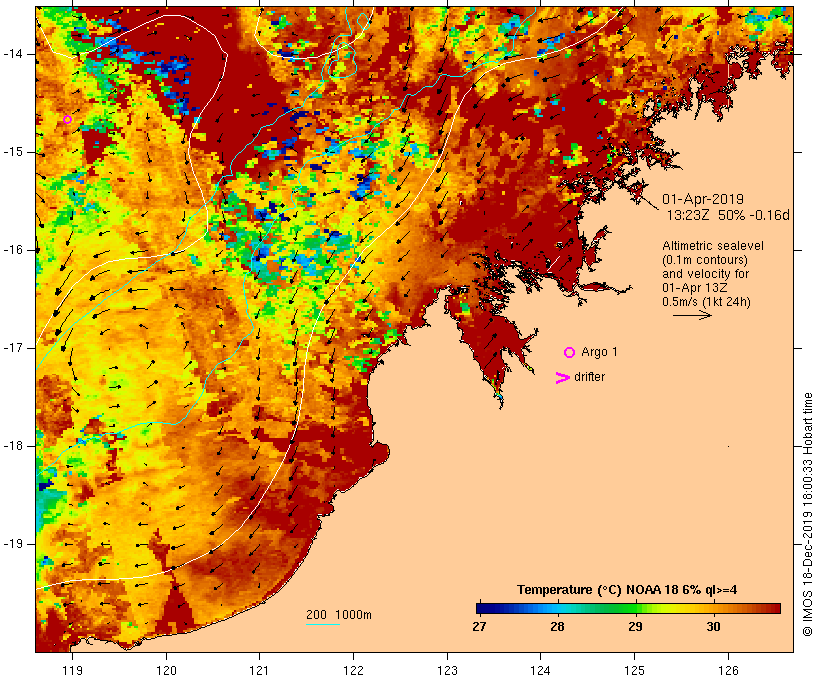Click the '0.5m/s (1kt 24h)' label
The width and height of the screenshot is (820, 680).
706,302
